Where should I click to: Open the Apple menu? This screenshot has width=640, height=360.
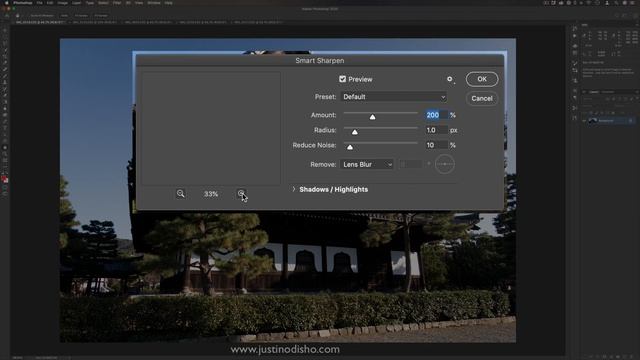coord(6,2)
